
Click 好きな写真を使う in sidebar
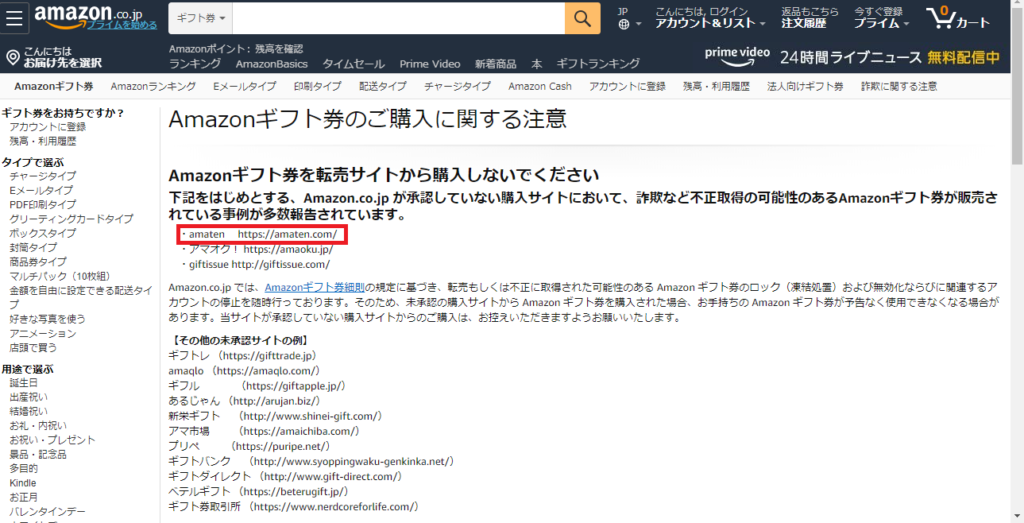click(47, 319)
